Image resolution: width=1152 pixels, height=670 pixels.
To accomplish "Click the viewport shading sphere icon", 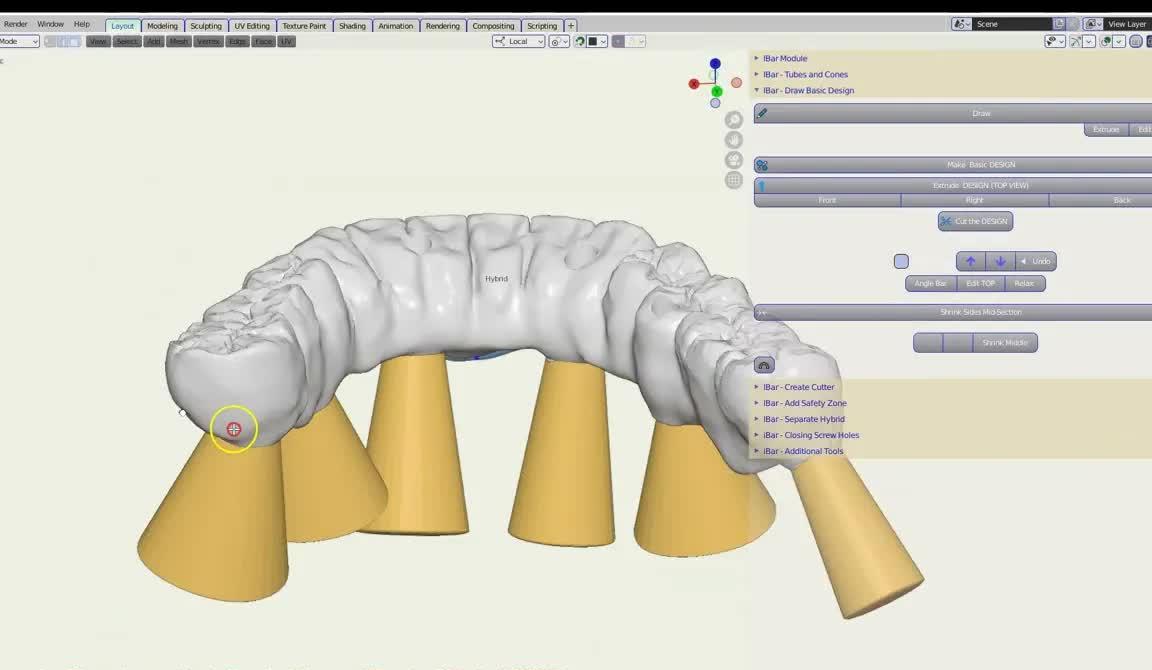I will click(x=1137, y=42).
